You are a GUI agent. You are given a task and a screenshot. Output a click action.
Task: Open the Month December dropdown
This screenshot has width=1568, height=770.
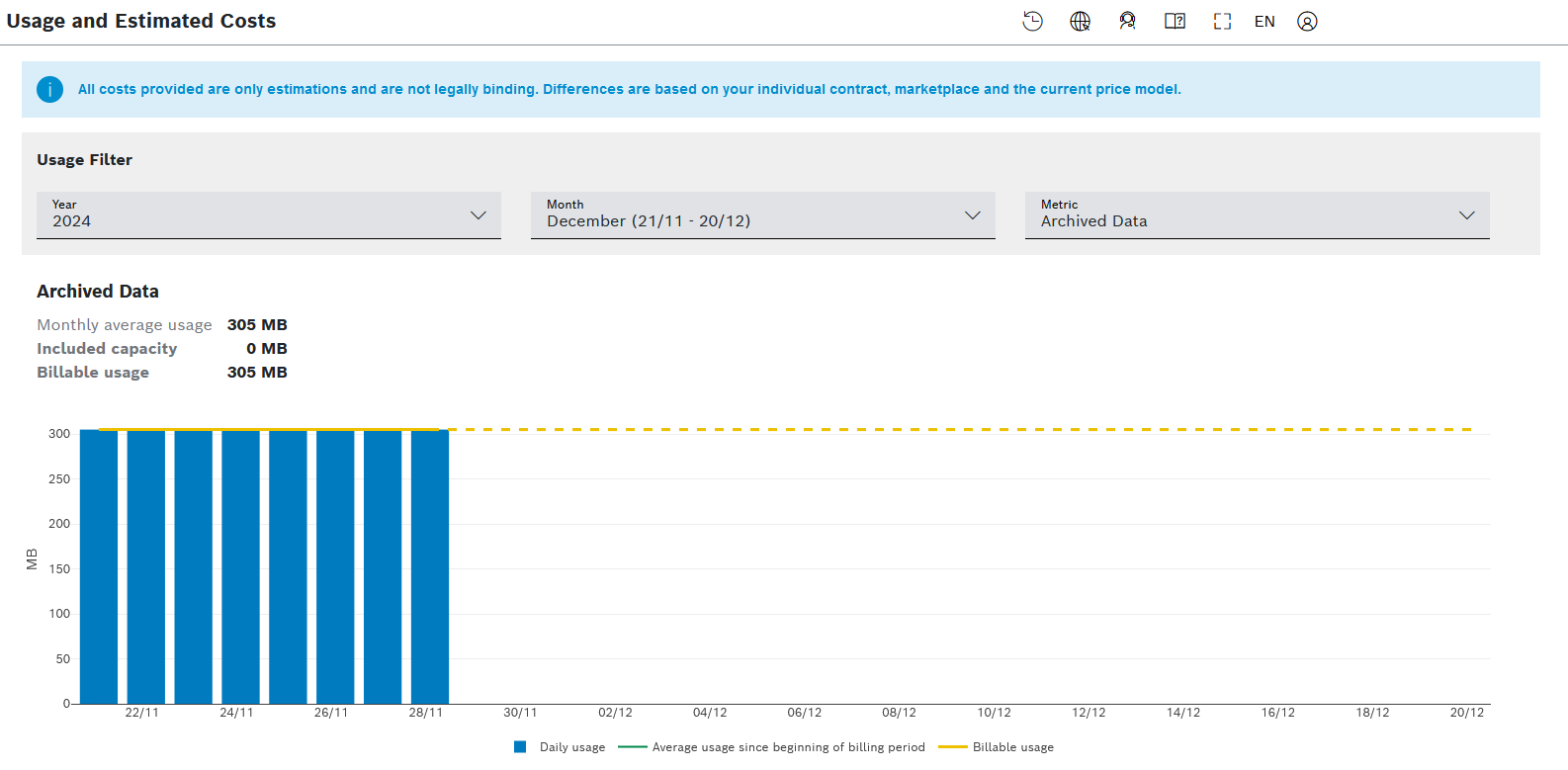click(x=763, y=214)
